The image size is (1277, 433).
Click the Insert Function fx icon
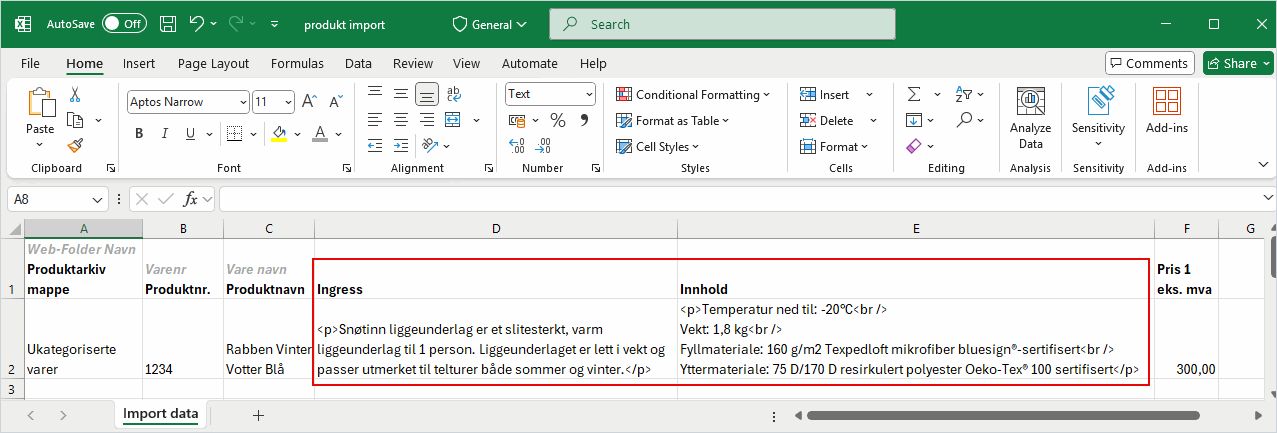point(190,199)
